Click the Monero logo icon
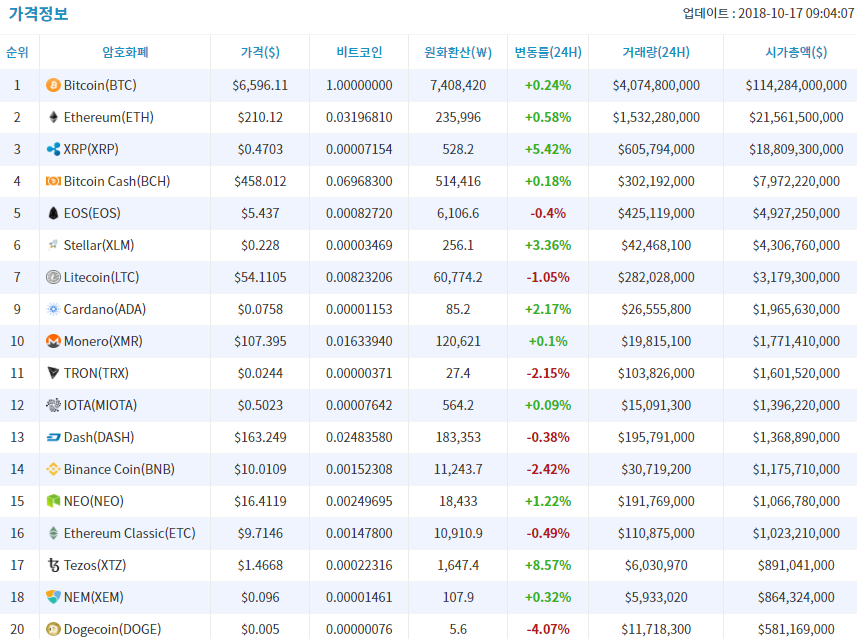Screen dimensions: 857x639 pyautogui.click(x=53, y=341)
